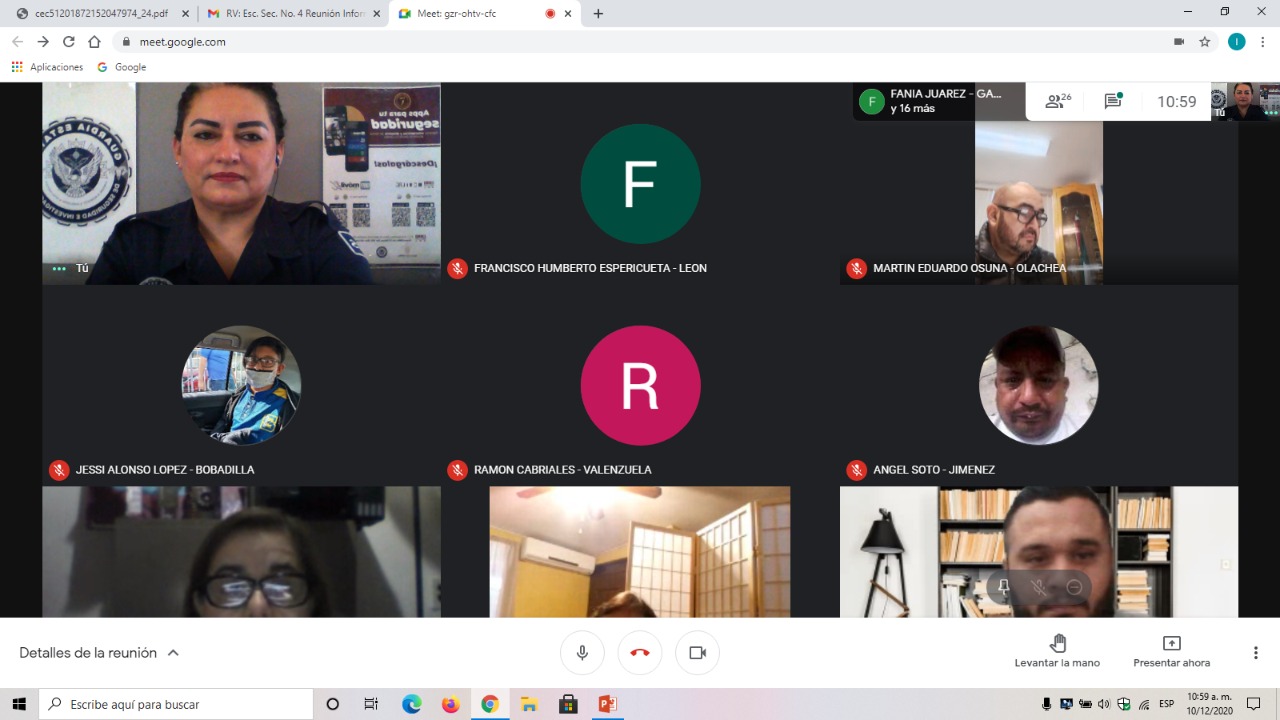Bookmark this page with the star icon
This screenshot has height=720, width=1280.
click(x=1205, y=42)
